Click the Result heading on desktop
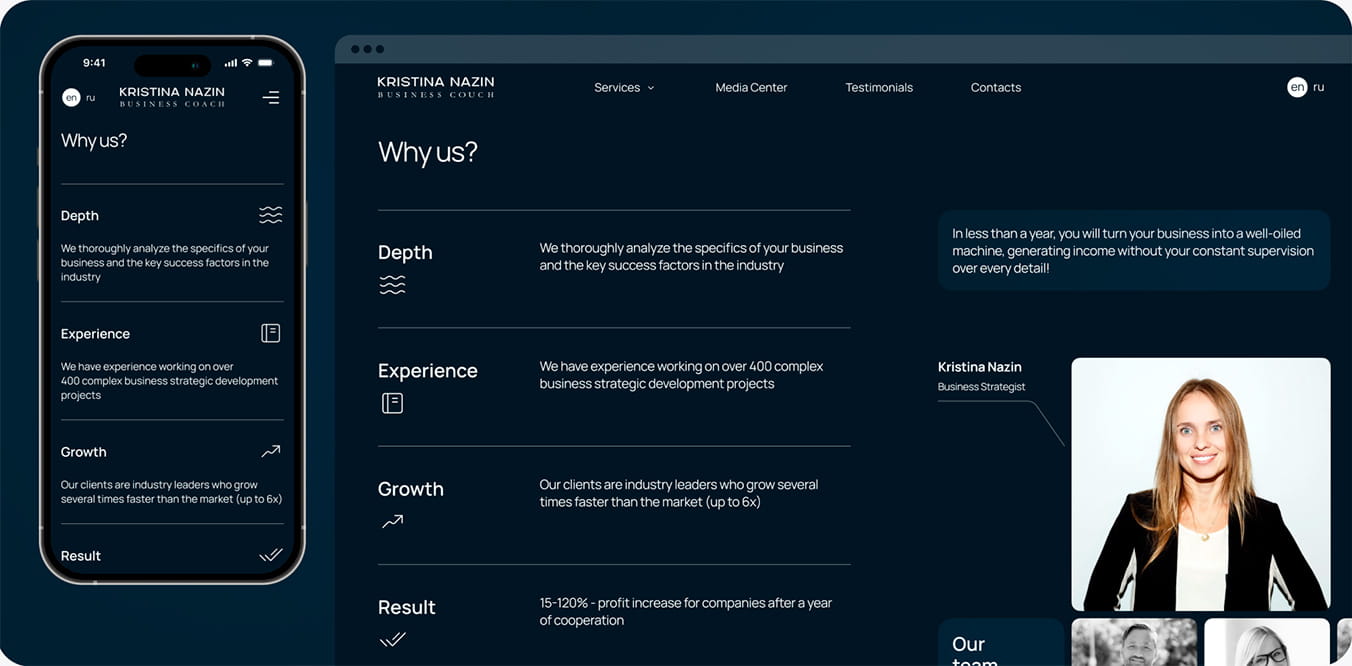Viewport: 1352px width, 666px height. (x=407, y=607)
